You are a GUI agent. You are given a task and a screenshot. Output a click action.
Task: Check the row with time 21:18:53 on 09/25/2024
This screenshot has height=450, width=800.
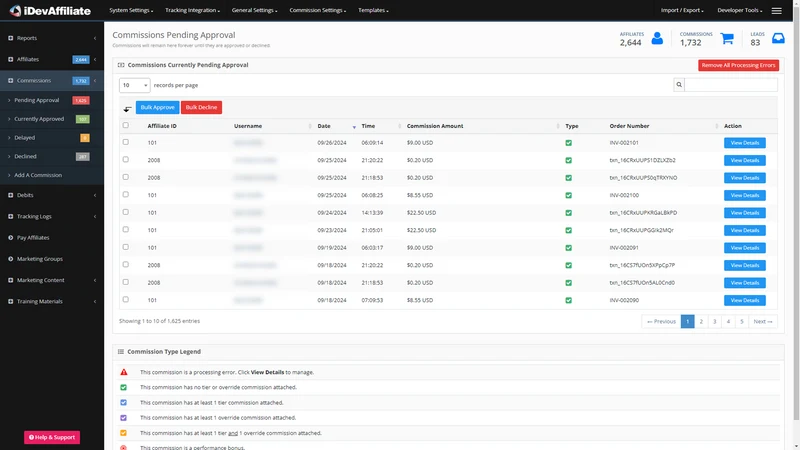[126, 177]
